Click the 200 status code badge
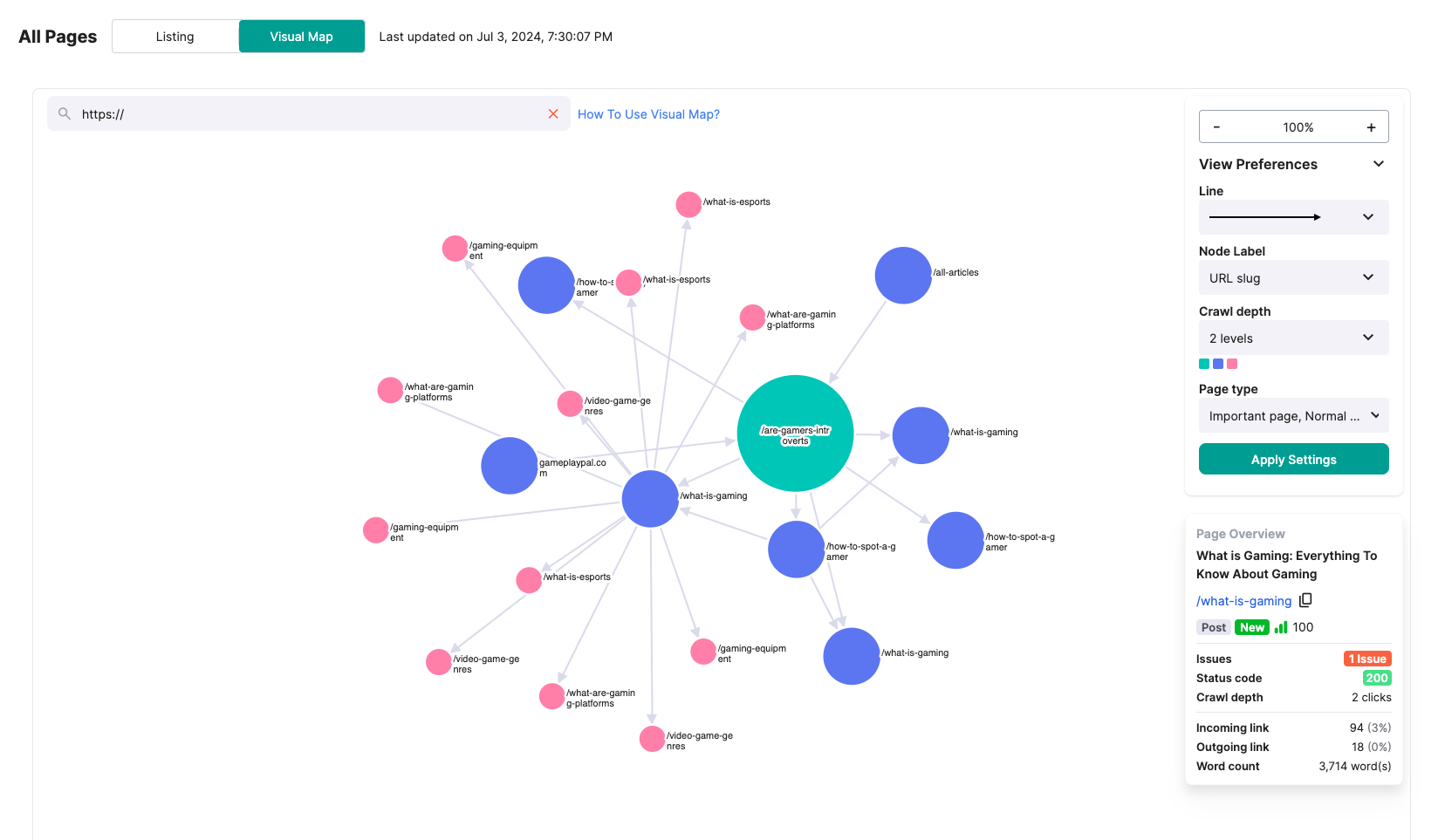 pyautogui.click(x=1377, y=678)
